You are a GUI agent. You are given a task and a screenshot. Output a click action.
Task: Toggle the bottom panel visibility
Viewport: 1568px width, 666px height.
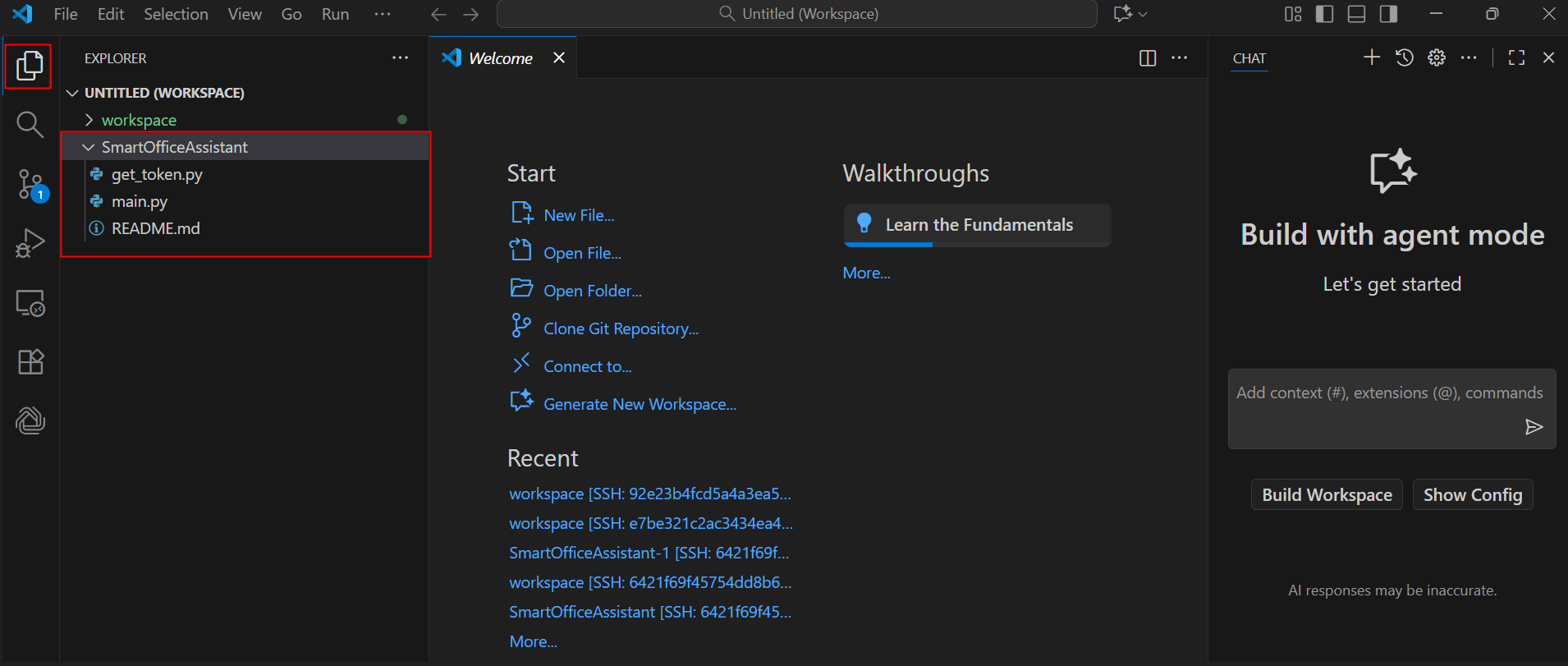coord(1356,14)
